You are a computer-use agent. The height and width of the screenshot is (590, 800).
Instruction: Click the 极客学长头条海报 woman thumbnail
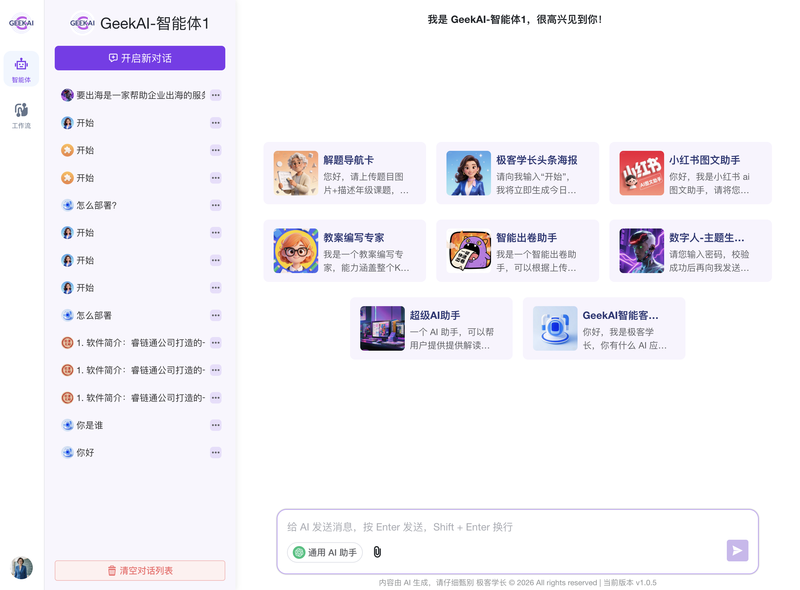coord(468,173)
